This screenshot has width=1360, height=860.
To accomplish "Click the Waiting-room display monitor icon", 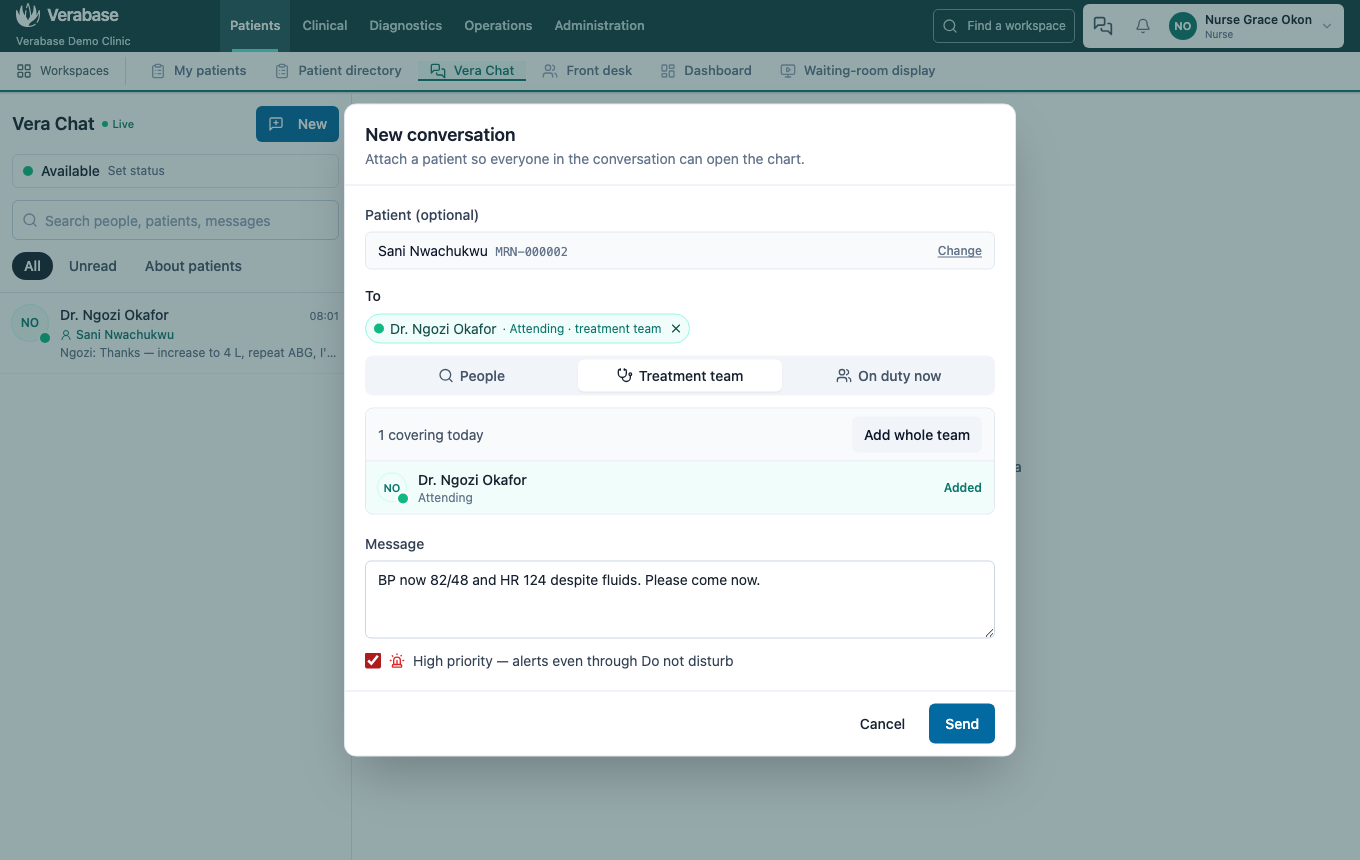I will (788, 71).
